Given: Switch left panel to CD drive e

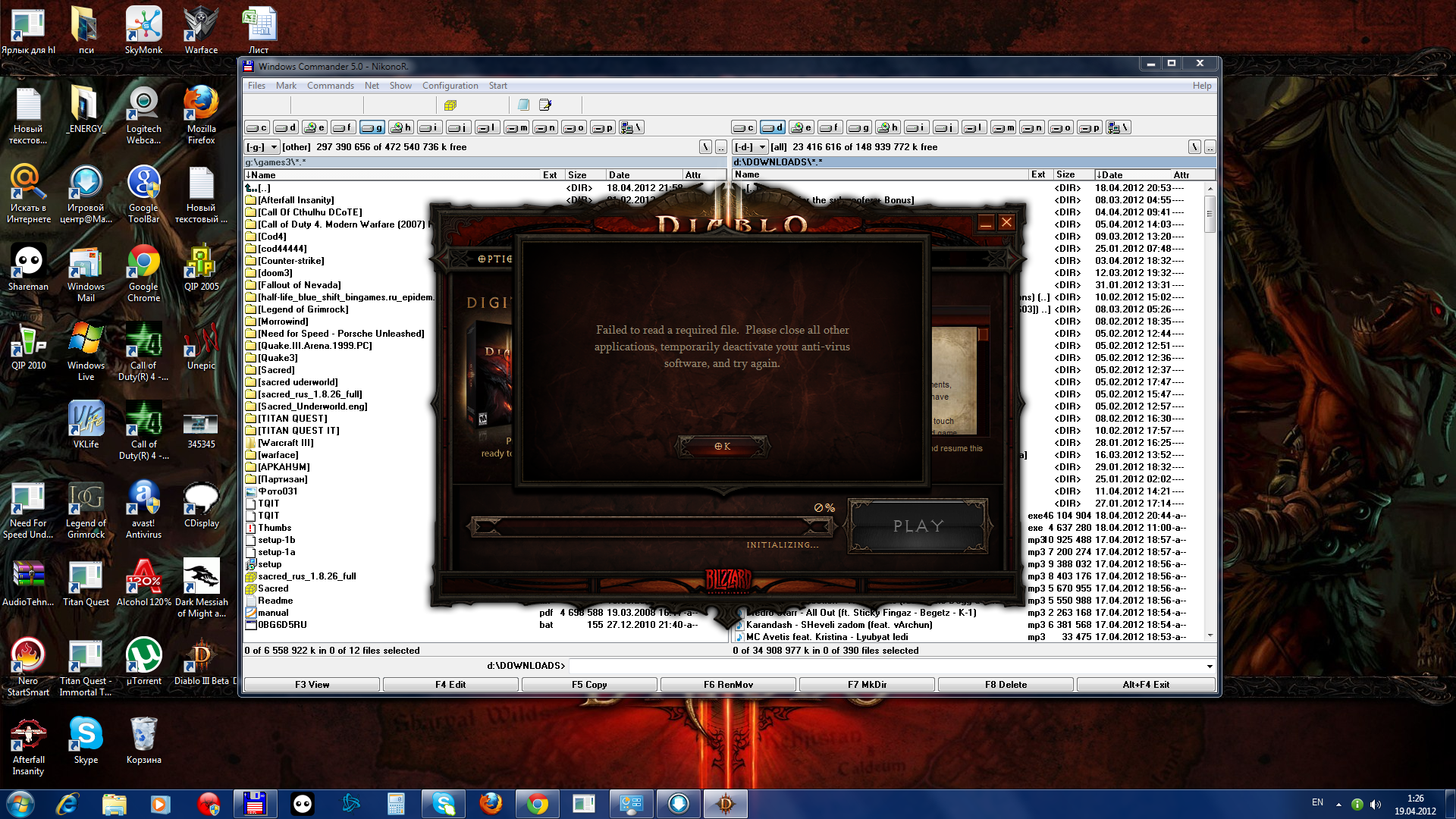Looking at the screenshot, I should coord(315,127).
